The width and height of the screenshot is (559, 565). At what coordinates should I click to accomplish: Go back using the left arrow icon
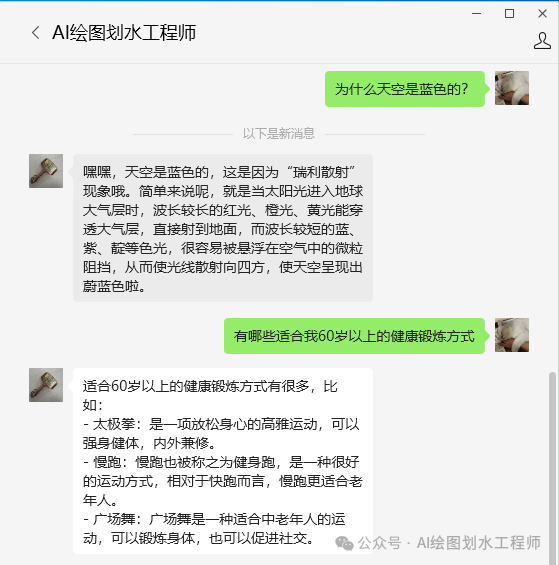pos(35,33)
